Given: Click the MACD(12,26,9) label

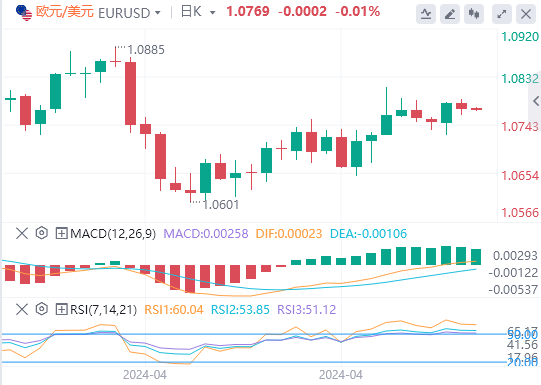Looking at the screenshot, I should [x=113, y=234].
